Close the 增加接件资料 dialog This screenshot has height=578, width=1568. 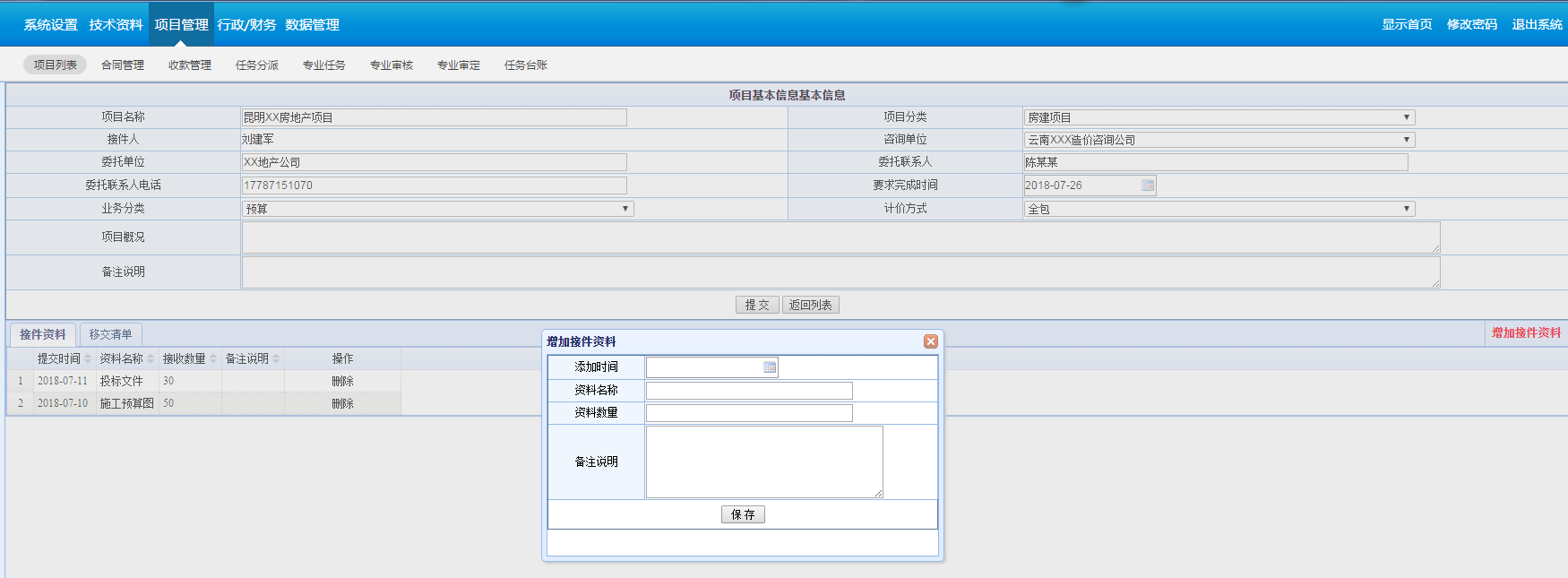(x=931, y=341)
